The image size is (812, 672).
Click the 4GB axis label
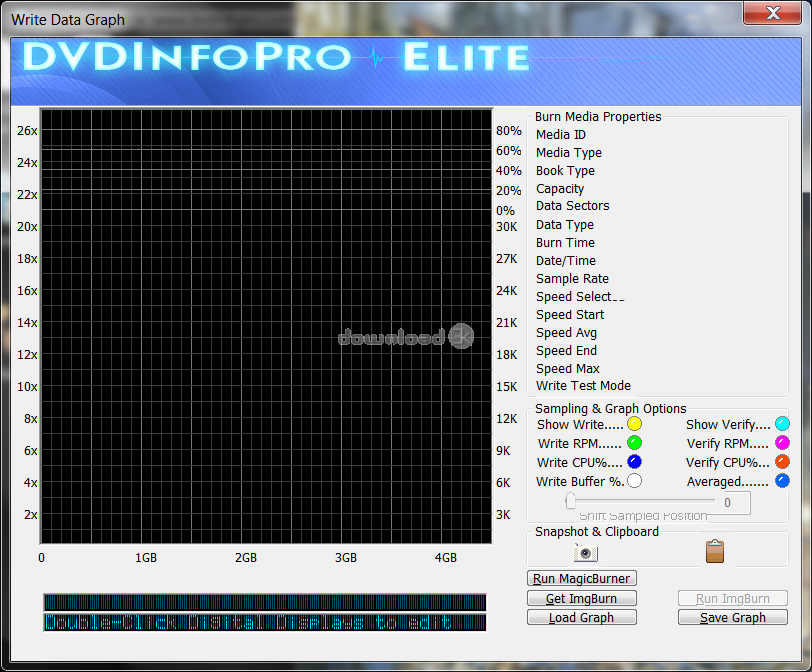pyautogui.click(x=445, y=558)
